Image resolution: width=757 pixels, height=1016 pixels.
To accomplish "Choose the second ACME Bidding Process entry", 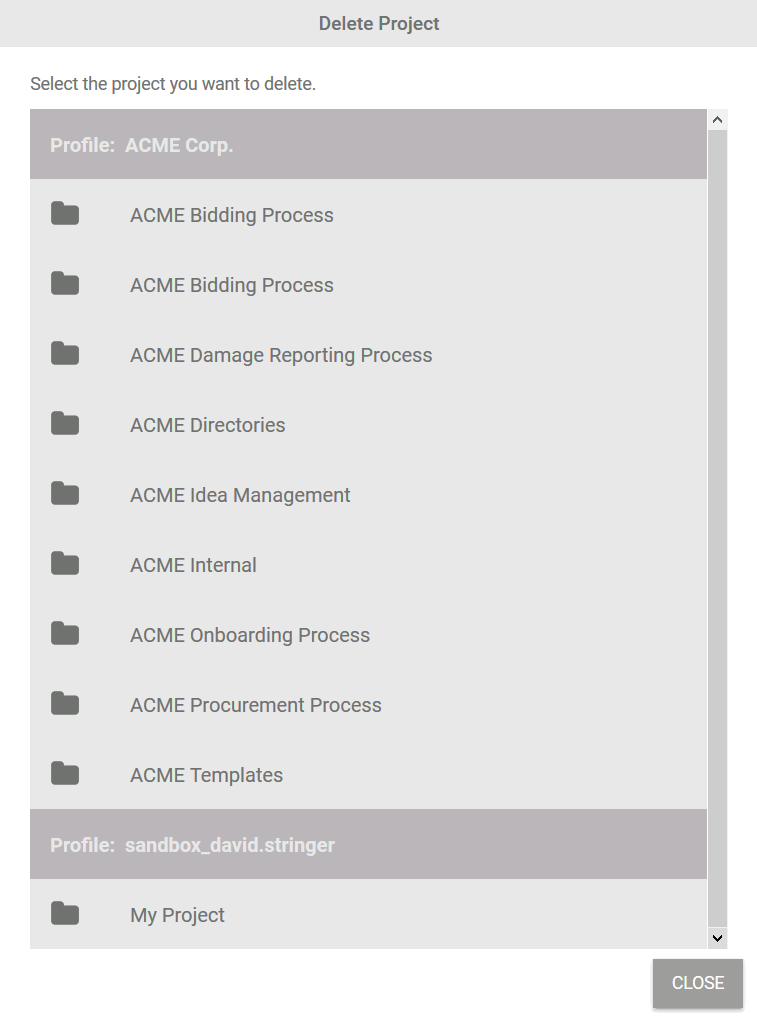I will click(x=232, y=285).
